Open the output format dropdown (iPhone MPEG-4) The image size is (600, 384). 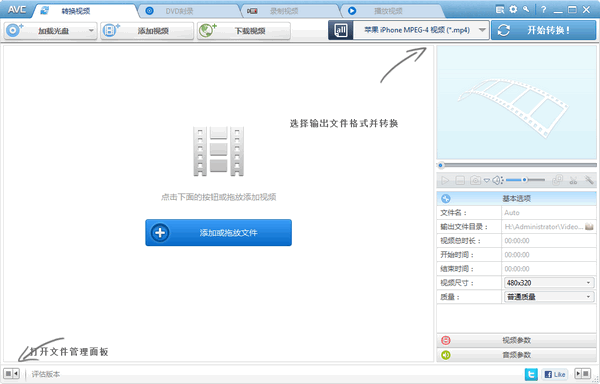point(421,30)
